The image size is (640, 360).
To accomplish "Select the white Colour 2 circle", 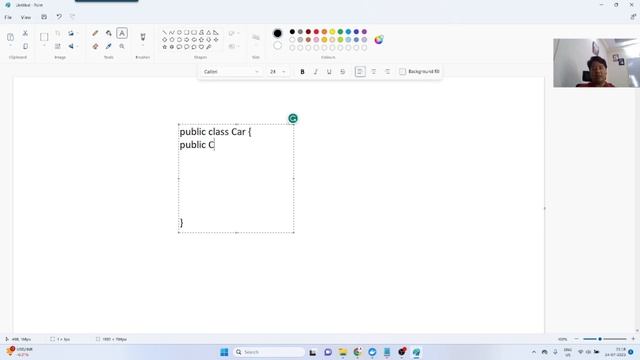I will click(x=277, y=46).
